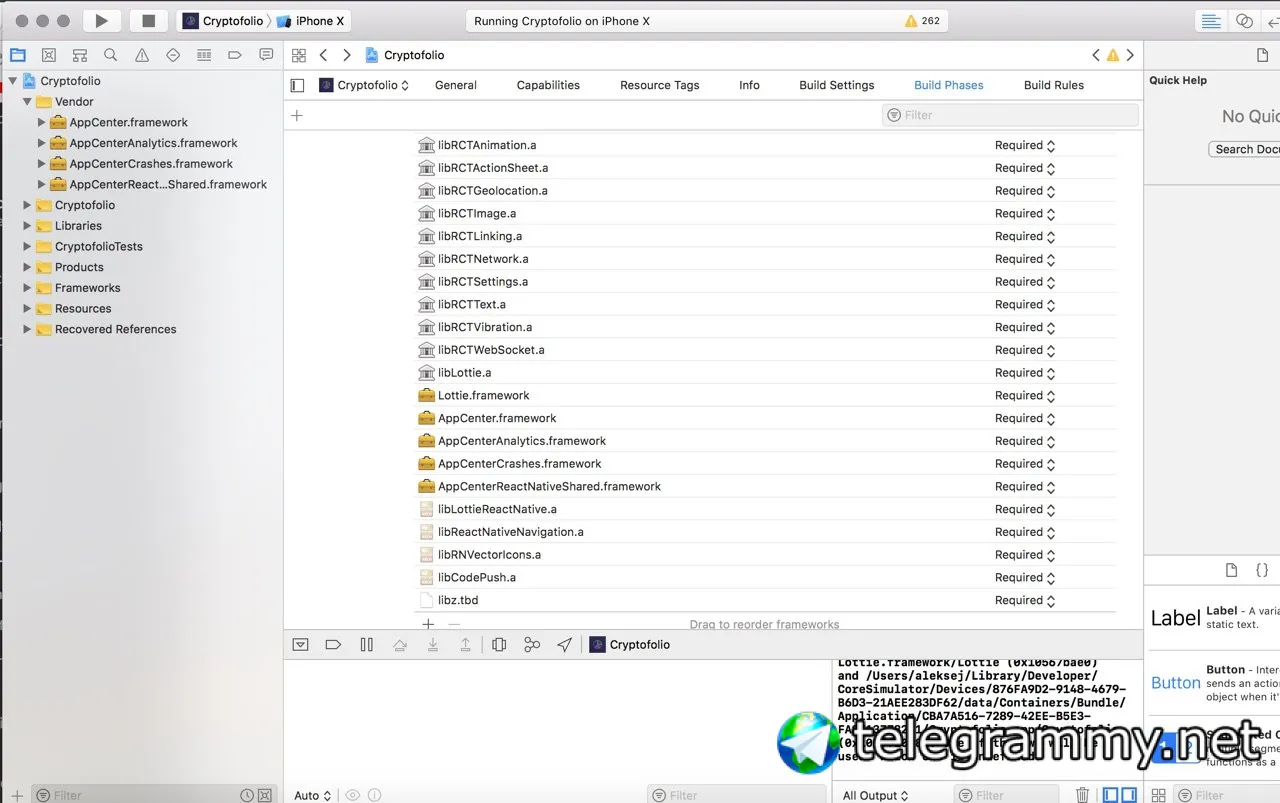Click the Search Documentation button

pos(1244,149)
